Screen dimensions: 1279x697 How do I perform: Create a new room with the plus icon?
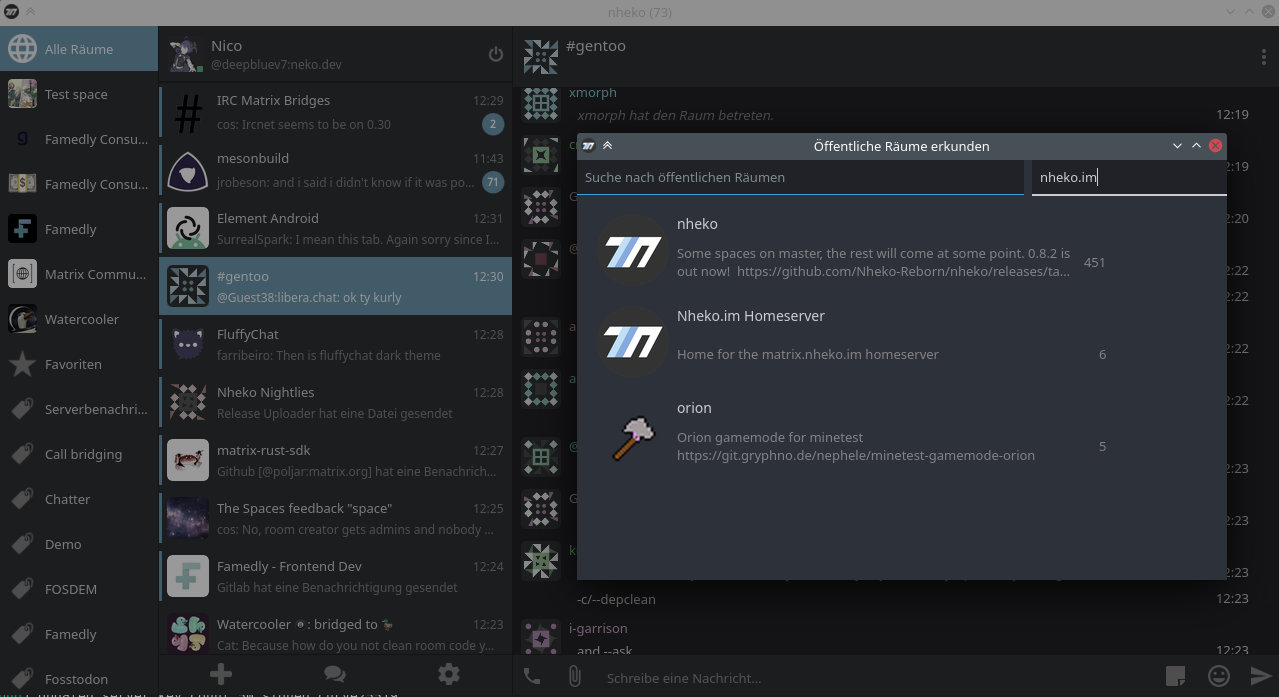(220, 674)
